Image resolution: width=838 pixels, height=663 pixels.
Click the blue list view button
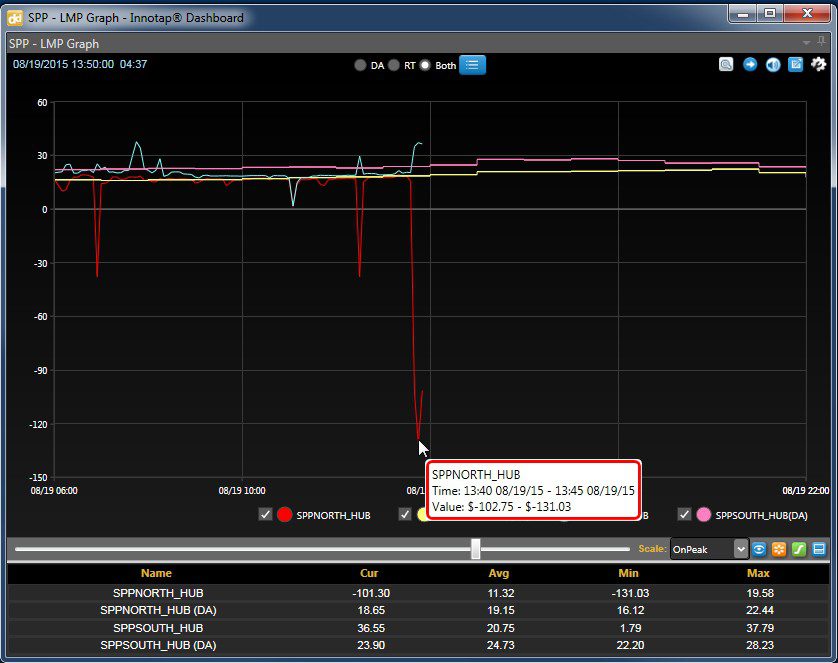(472, 65)
